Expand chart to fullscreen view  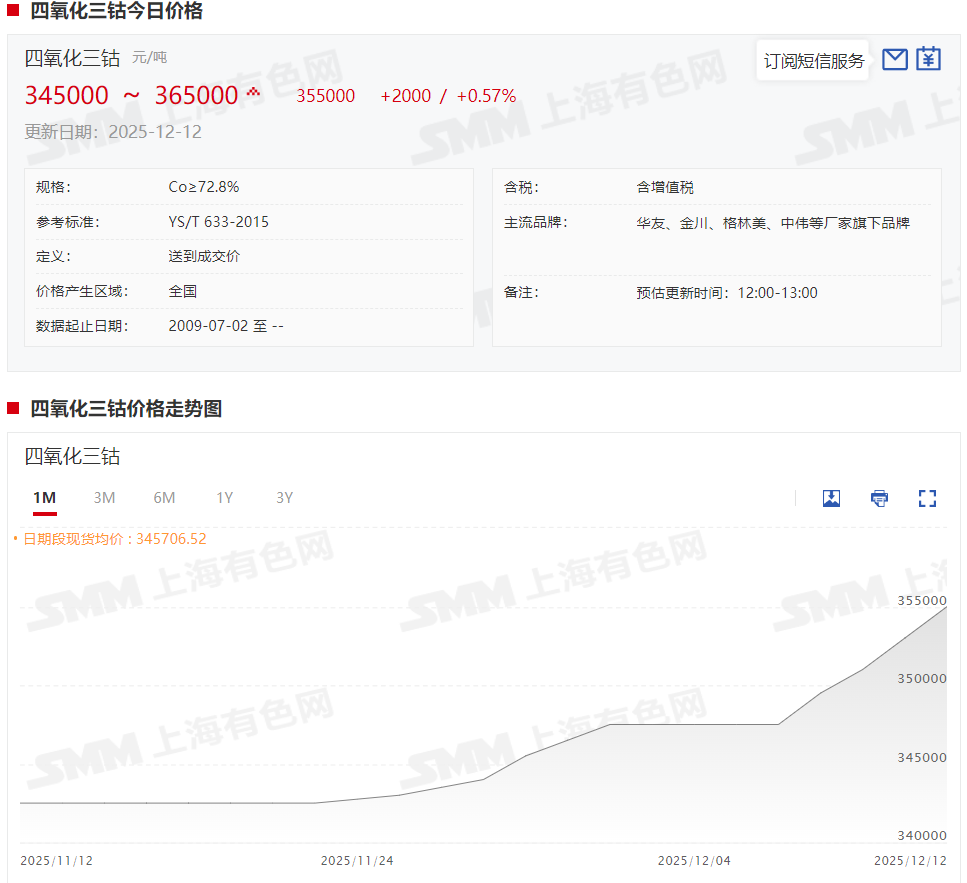[927, 498]
